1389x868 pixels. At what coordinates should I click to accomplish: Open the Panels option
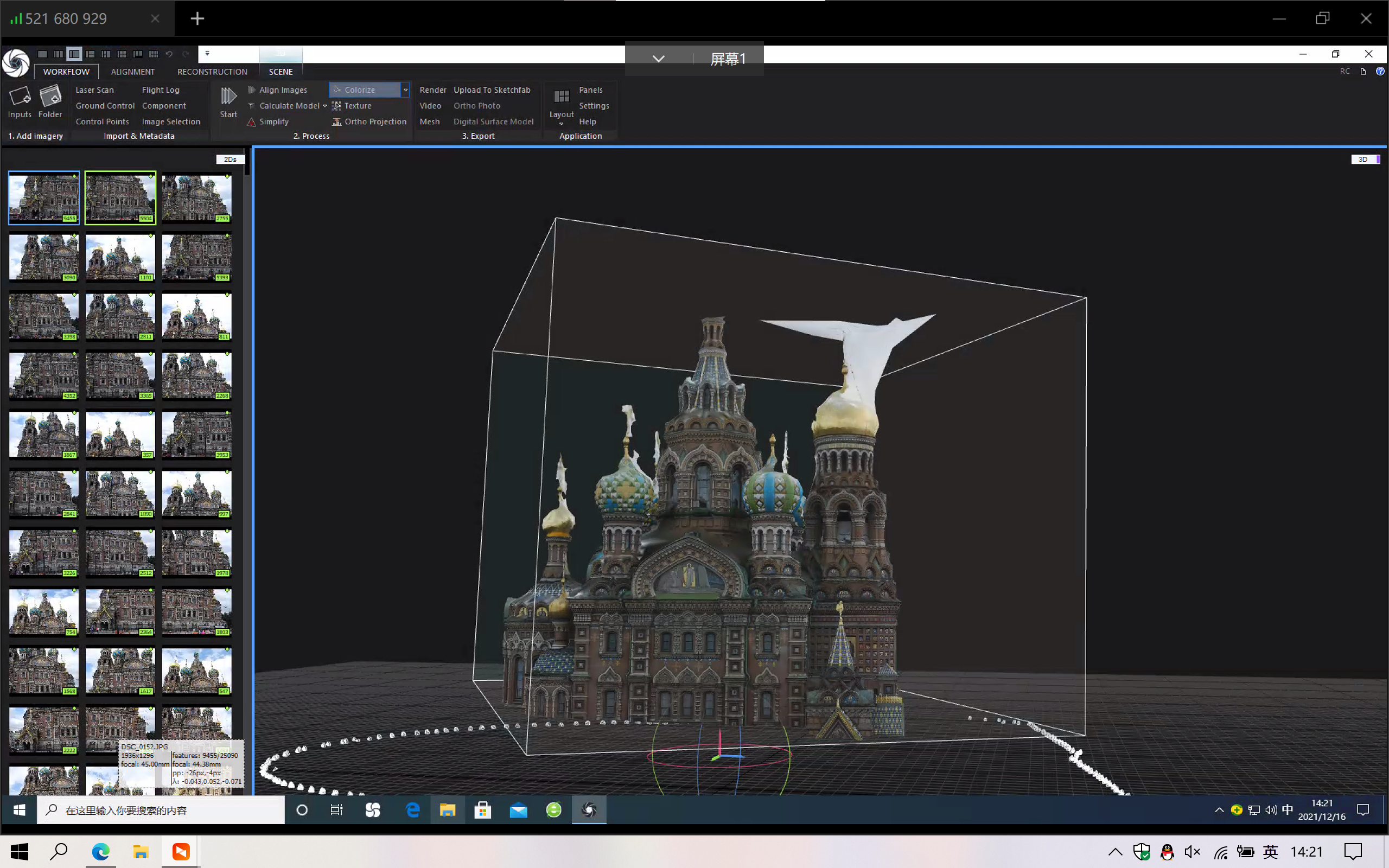(x=591, y=90)
